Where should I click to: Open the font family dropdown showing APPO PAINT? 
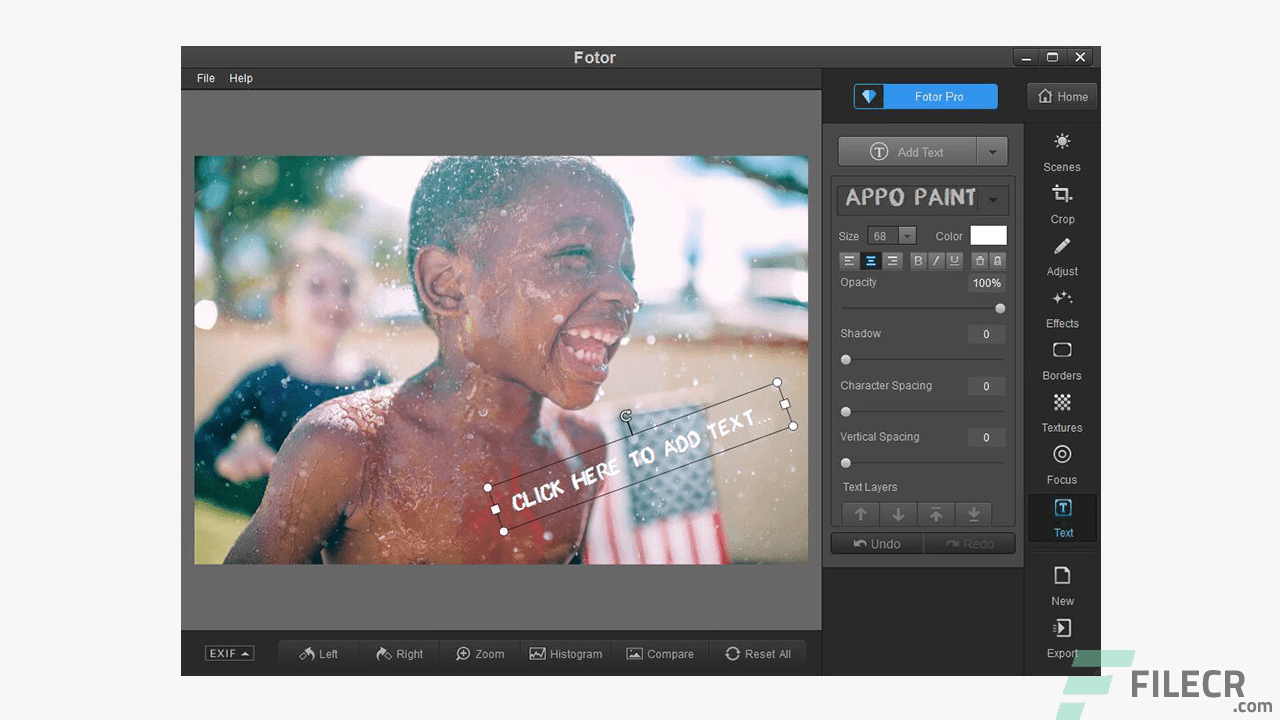pyautogui.click(x=994, y=199)
